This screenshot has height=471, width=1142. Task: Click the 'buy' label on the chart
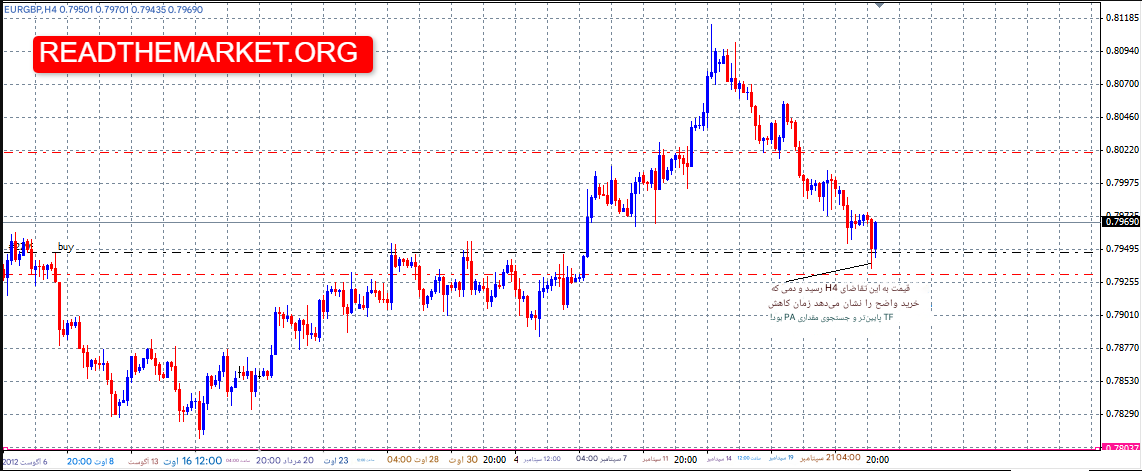tap(66, 246)
